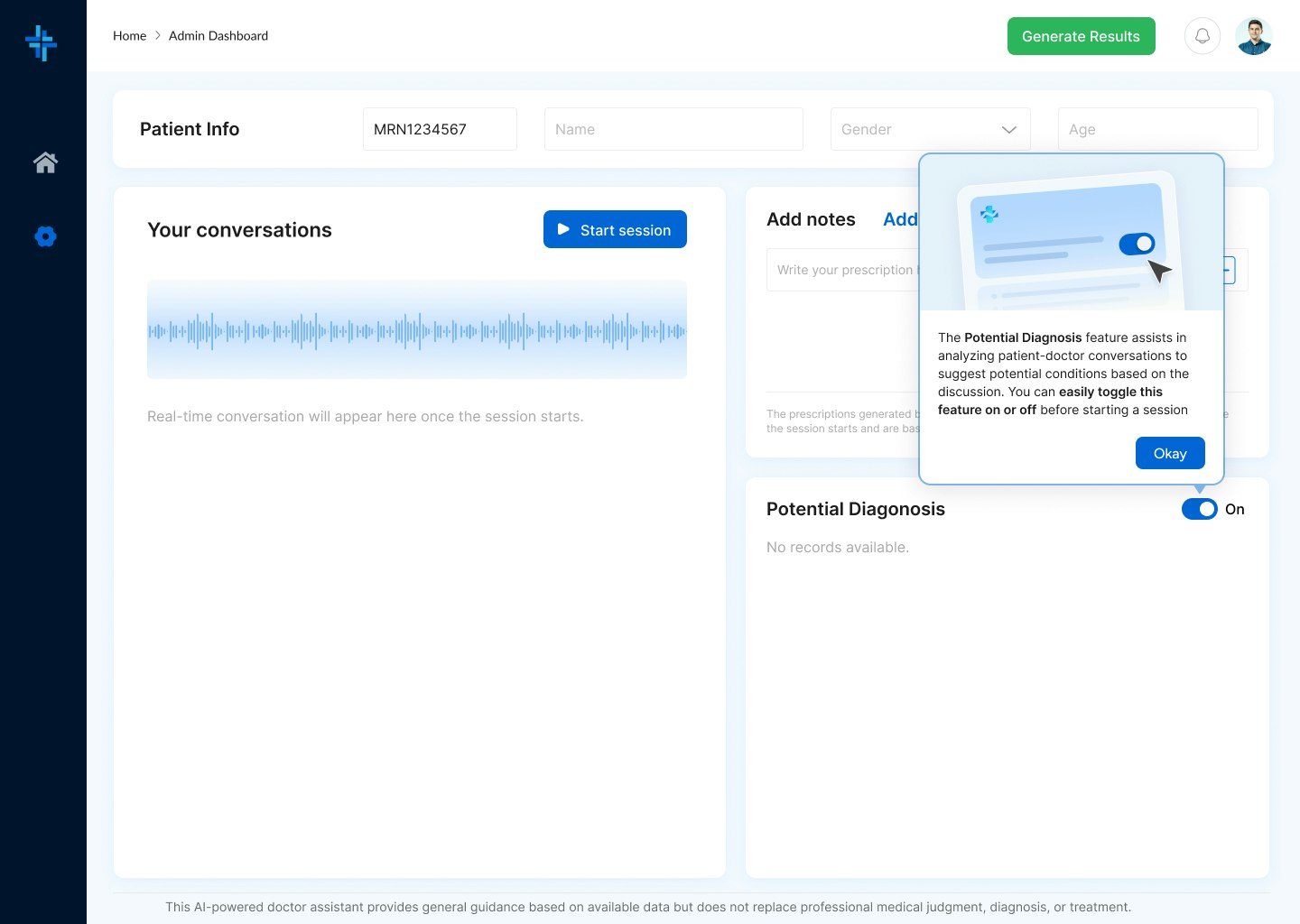The width and height of the screenshot is (1300, 924).
Task: Click the cursor arrow illustration in the tooltip
Action: [x=1159, y=271]
